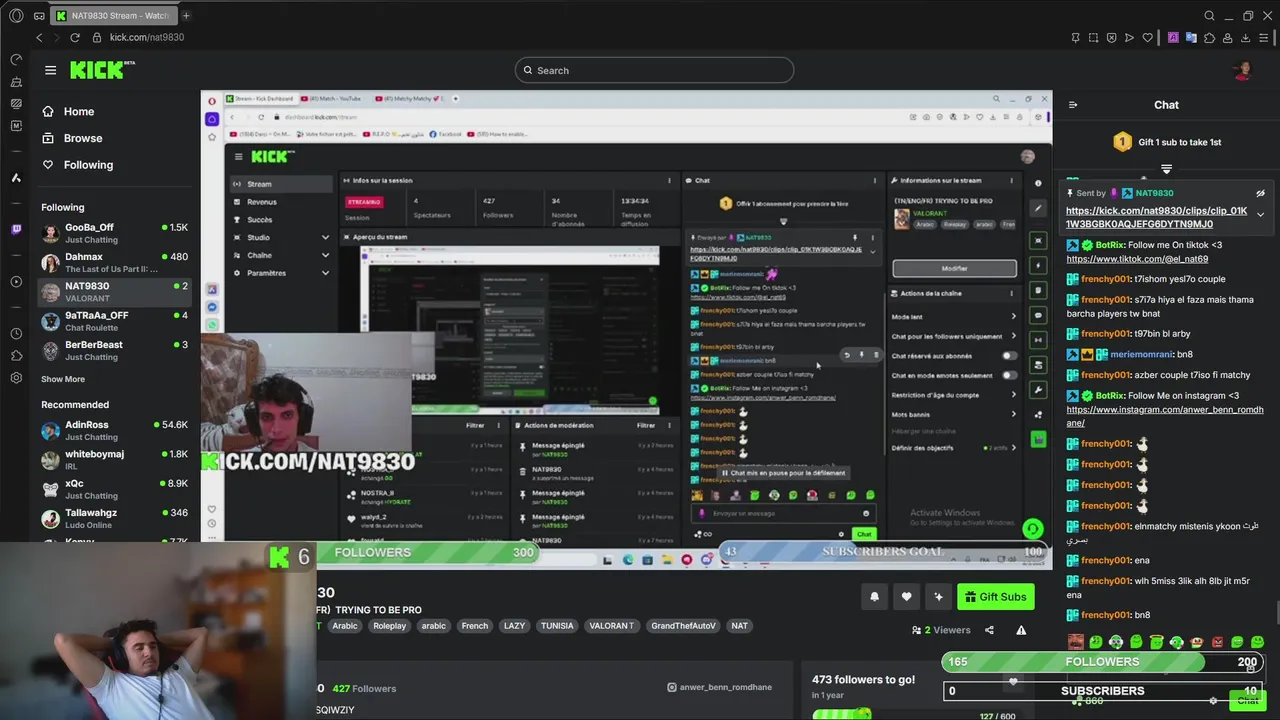Image resolution: width=1280 pixels, height=720 pixels.
Task: Open the browser downloads icon
Action: 1246,37
